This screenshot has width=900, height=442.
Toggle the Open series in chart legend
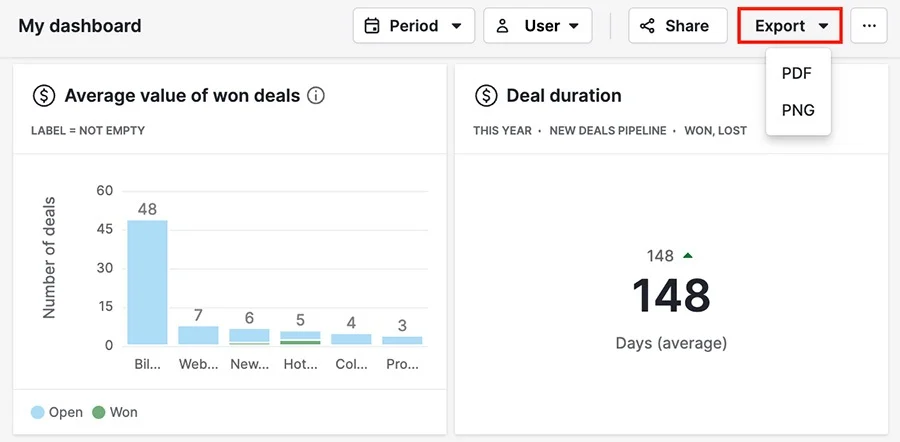[x=57, y=412]
